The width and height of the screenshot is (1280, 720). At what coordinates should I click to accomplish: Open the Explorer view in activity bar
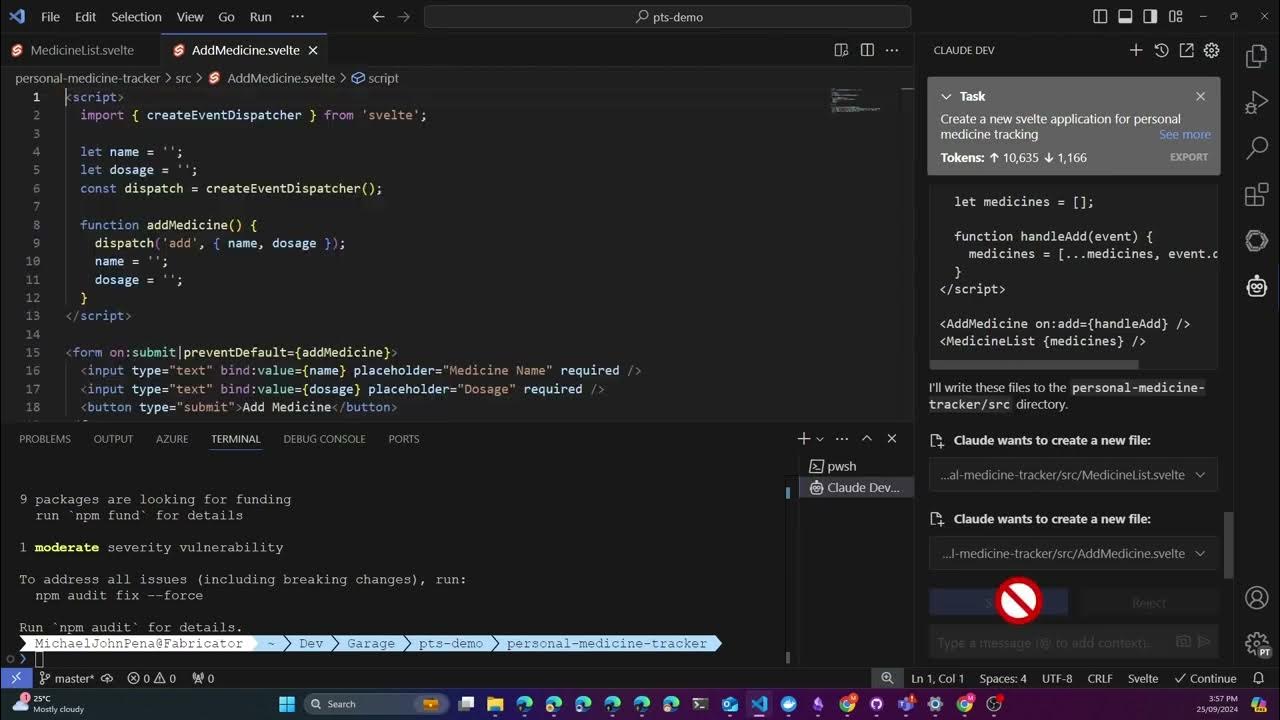pyautogui.click(x=1257, y=57)
